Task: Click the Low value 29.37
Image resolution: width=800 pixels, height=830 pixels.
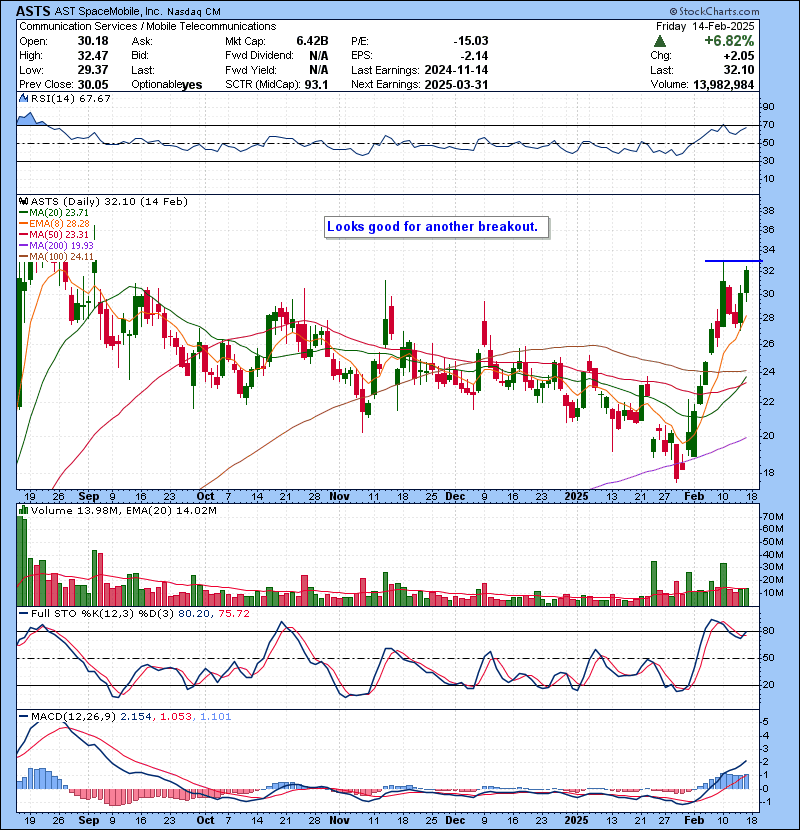Action: pos(93,70)
